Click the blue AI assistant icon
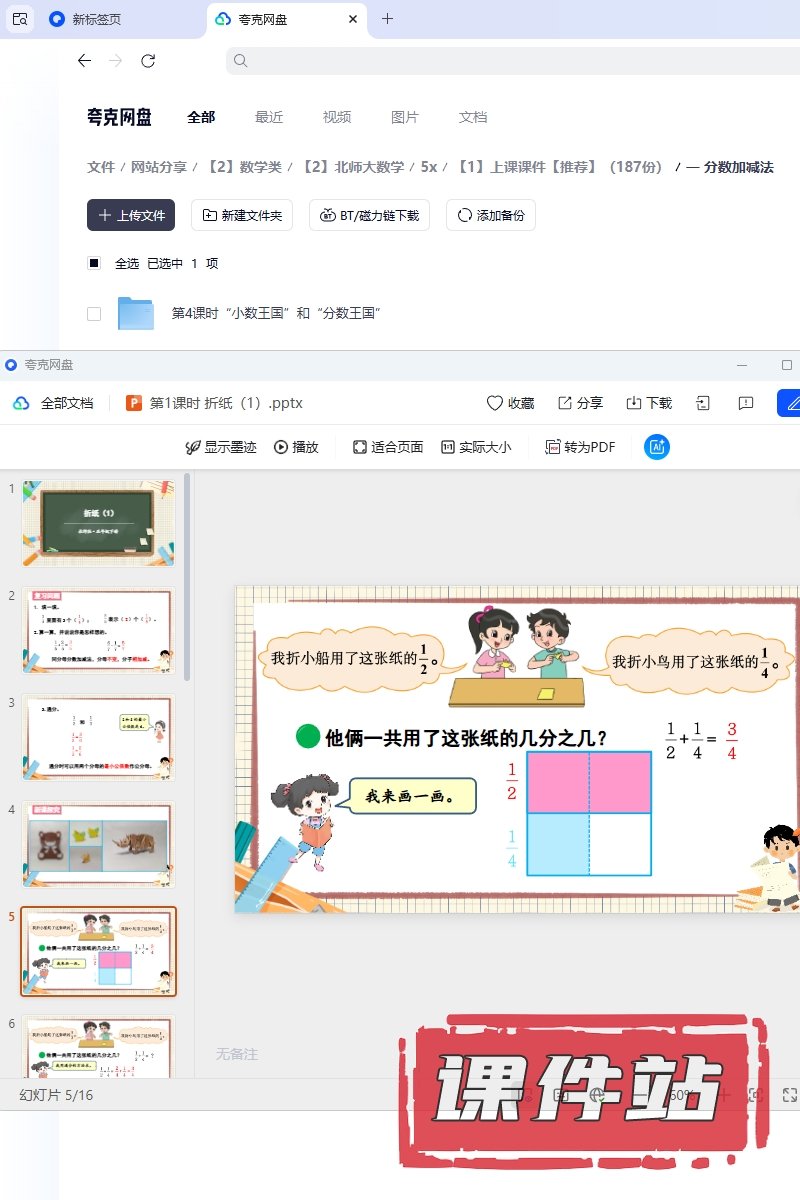Image resolution: width=800 pixels, height=1200 pixels. (x=657, y=447)
